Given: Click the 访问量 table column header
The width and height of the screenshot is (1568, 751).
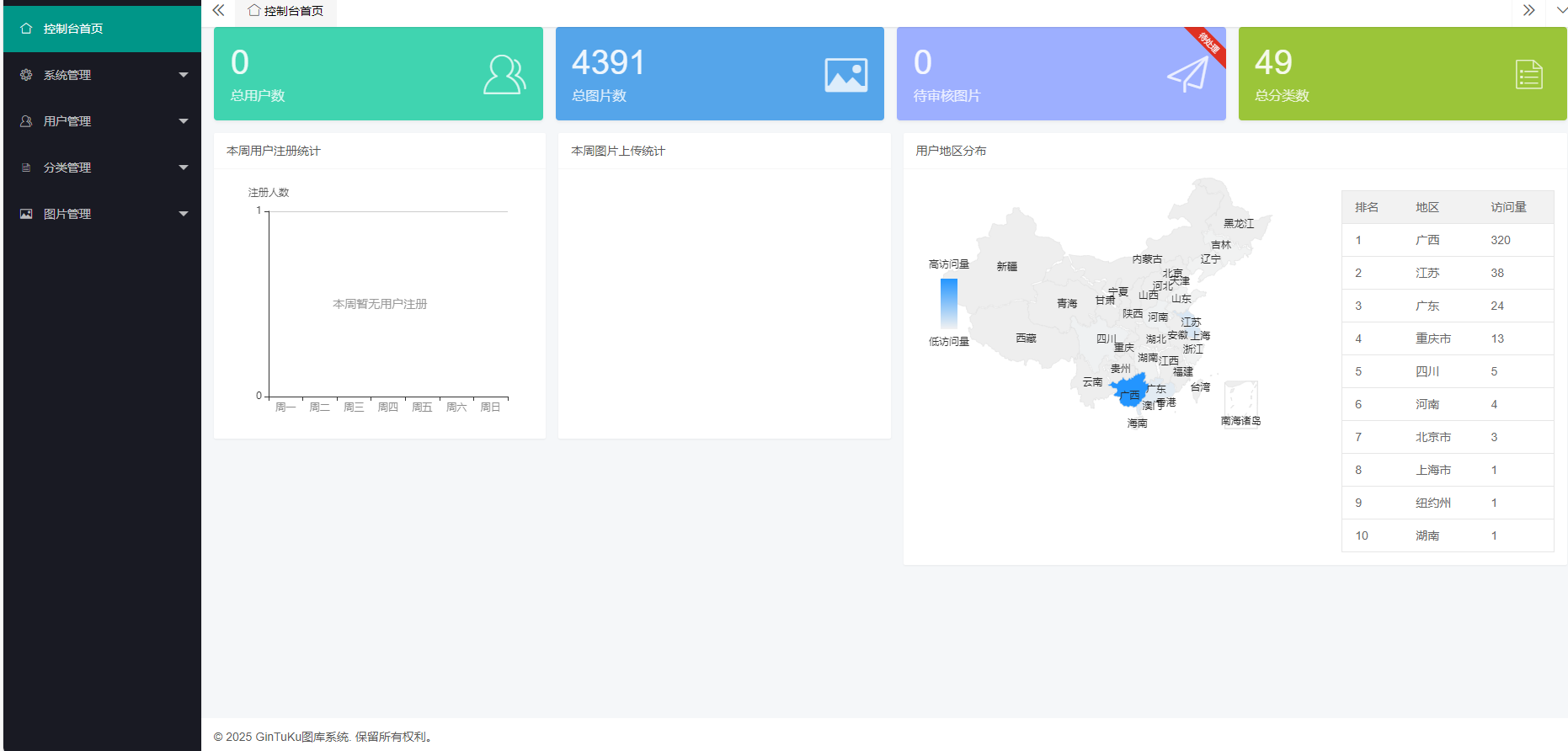Looking at the screenshot, I should tap(1508, 207).
